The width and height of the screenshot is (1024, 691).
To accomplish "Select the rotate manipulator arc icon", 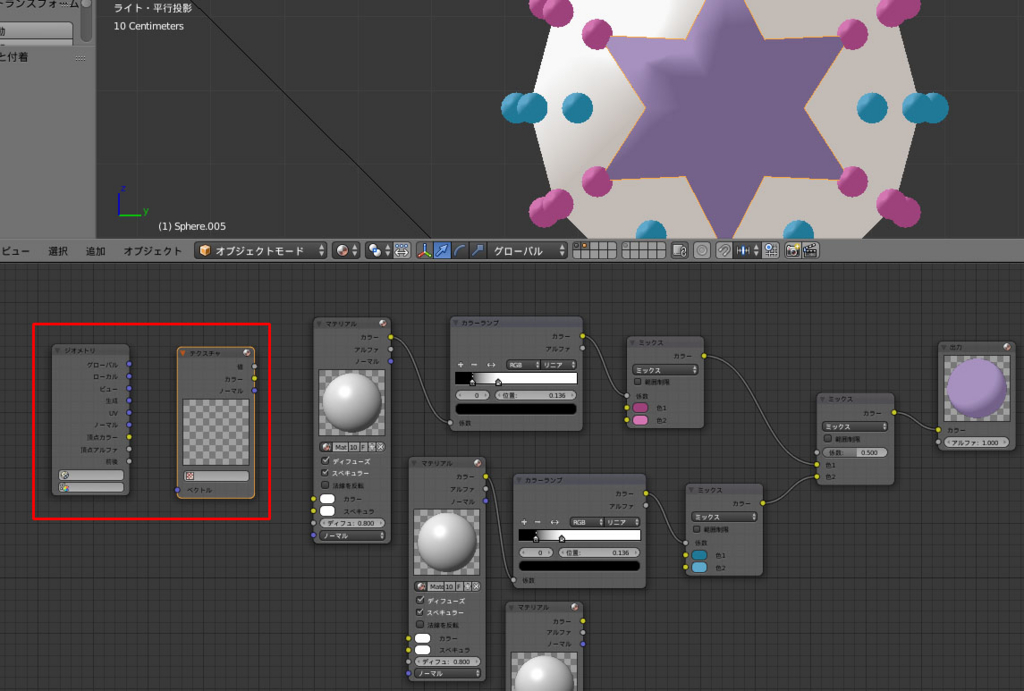I will [x=460, y=251].
